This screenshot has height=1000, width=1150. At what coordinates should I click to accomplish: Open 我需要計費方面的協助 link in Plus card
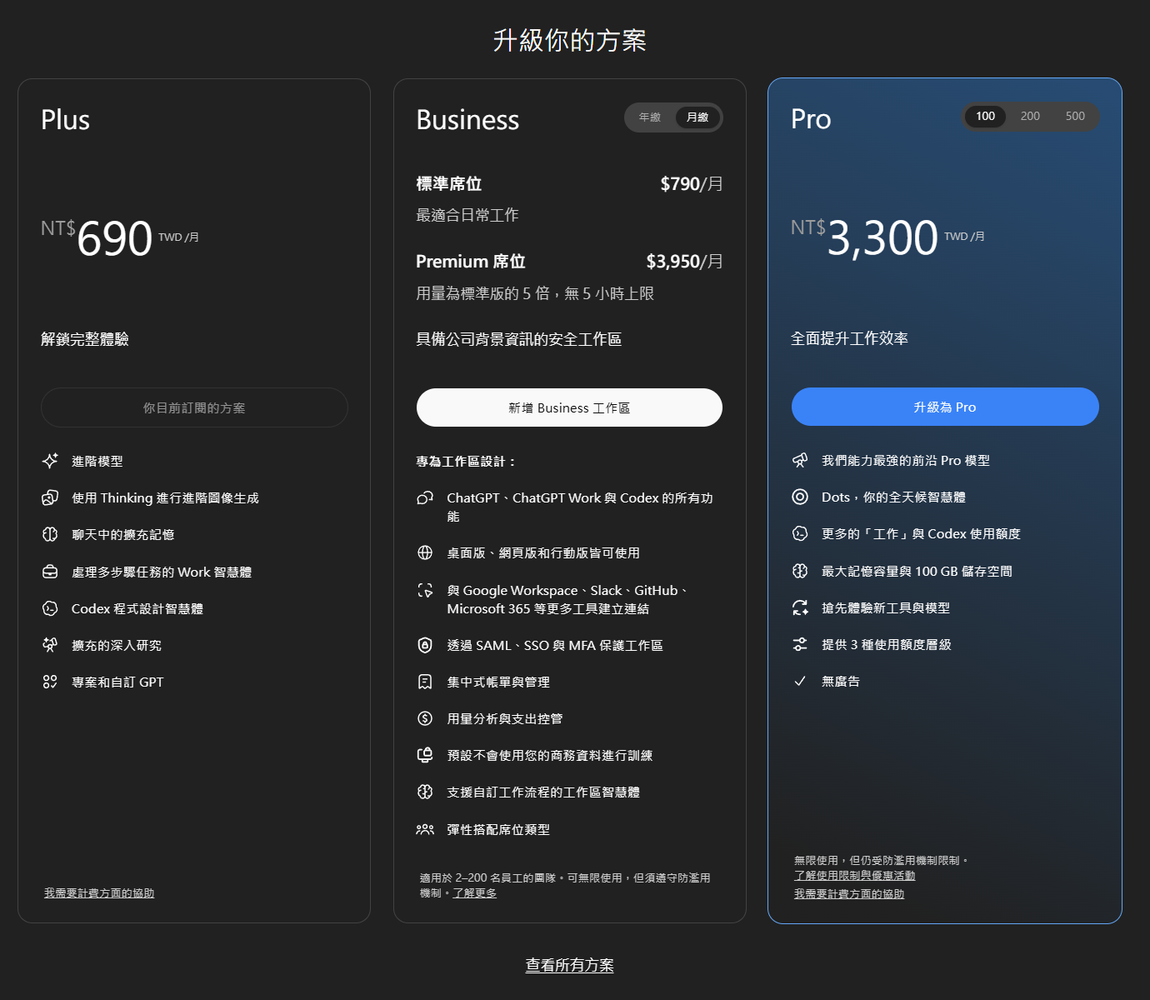(x=99, y=893)
